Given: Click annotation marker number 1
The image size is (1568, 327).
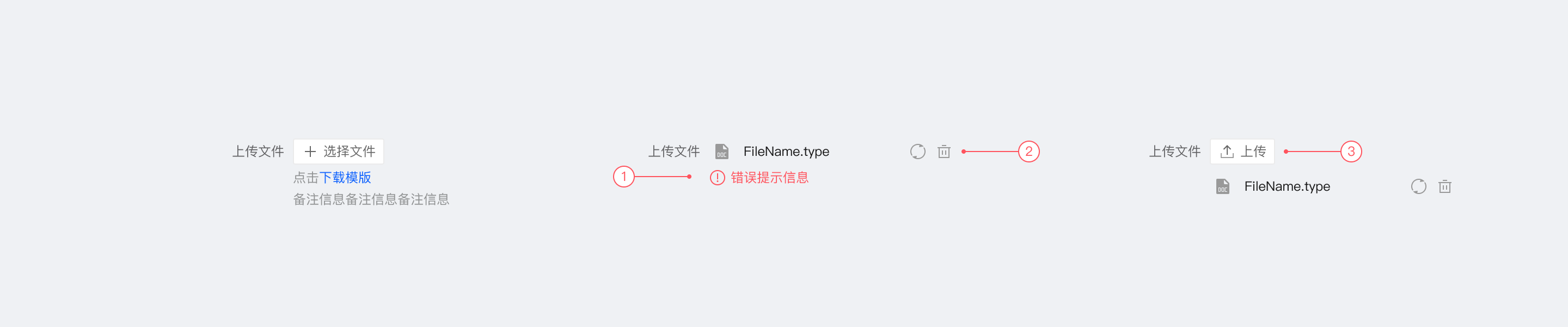Looking at the screenshot, I should click(x=623, y=177).
